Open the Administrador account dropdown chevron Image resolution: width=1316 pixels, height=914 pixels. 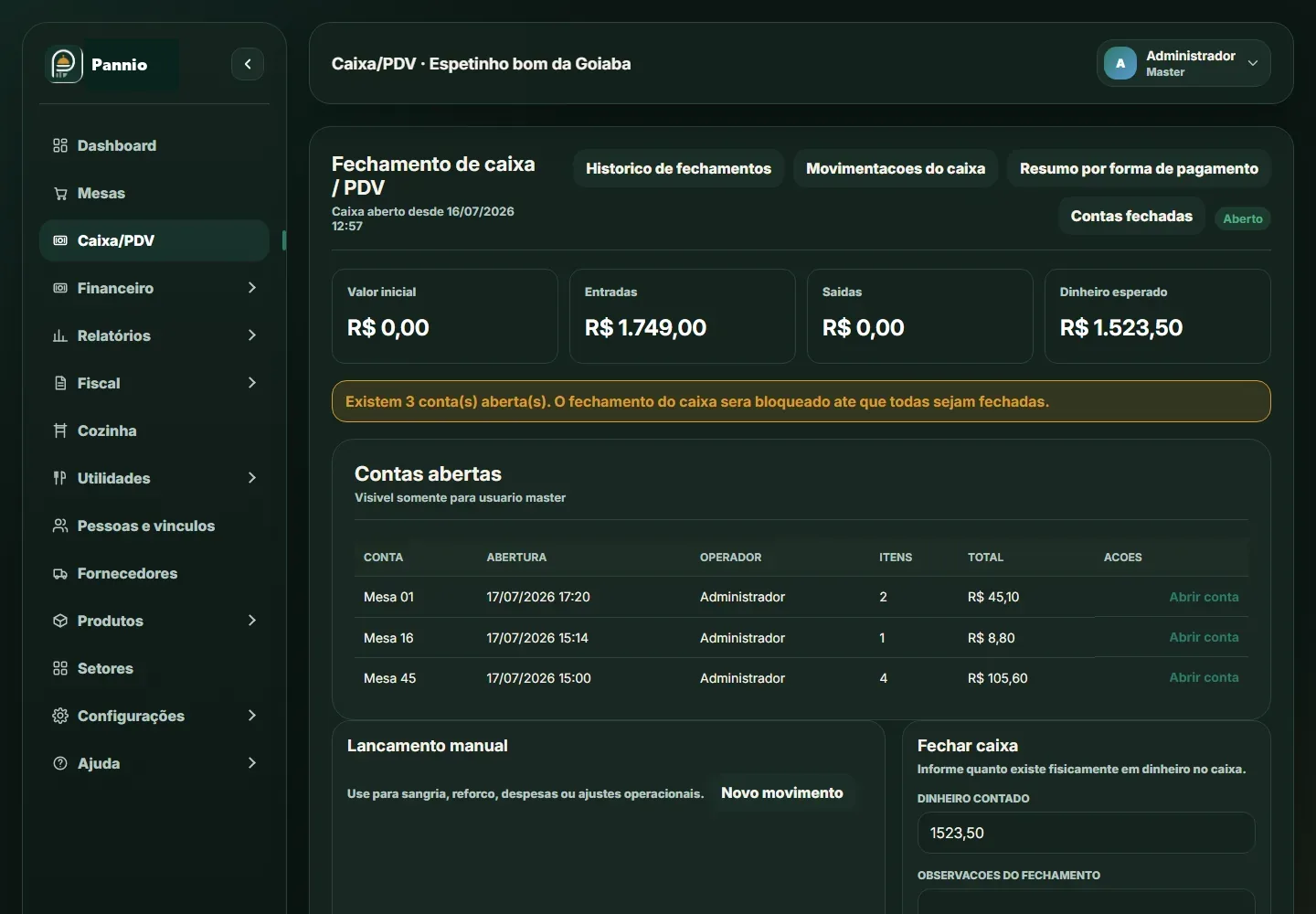(1253, 63)
